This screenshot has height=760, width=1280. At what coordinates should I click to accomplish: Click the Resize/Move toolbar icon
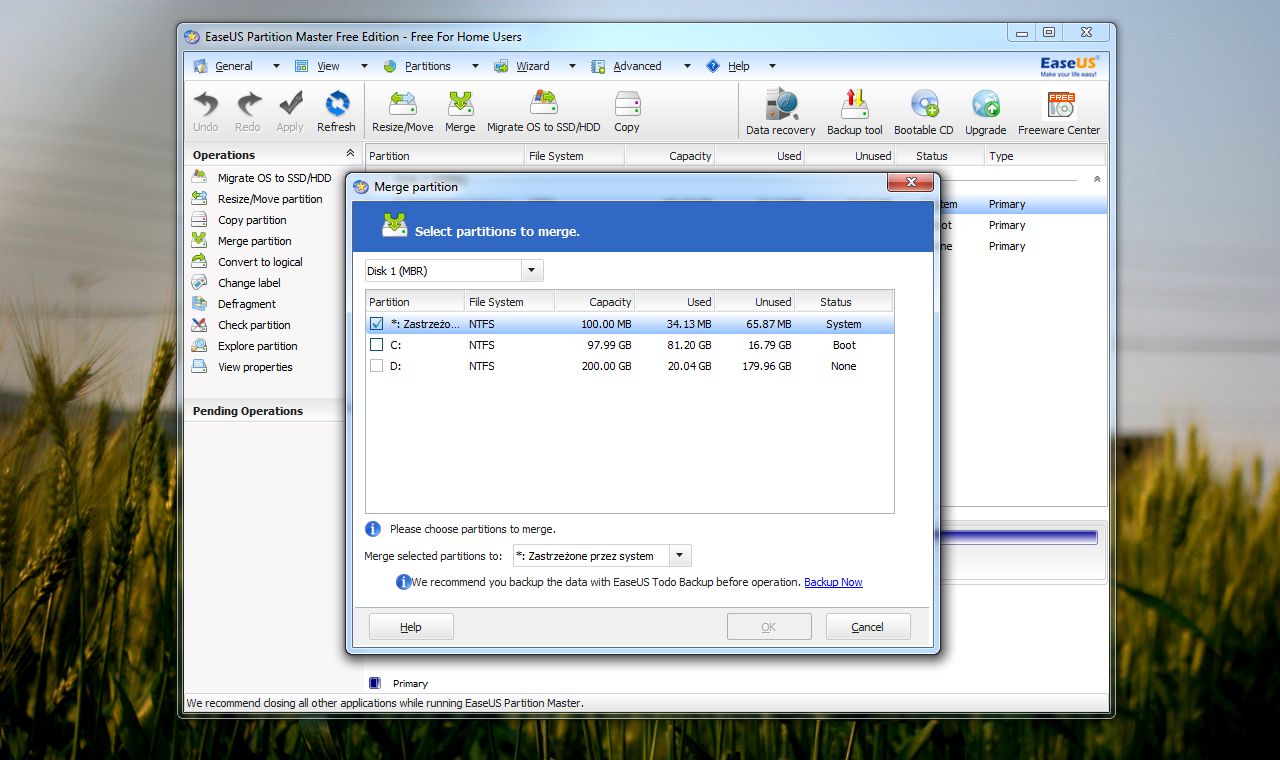pos(402,111)
